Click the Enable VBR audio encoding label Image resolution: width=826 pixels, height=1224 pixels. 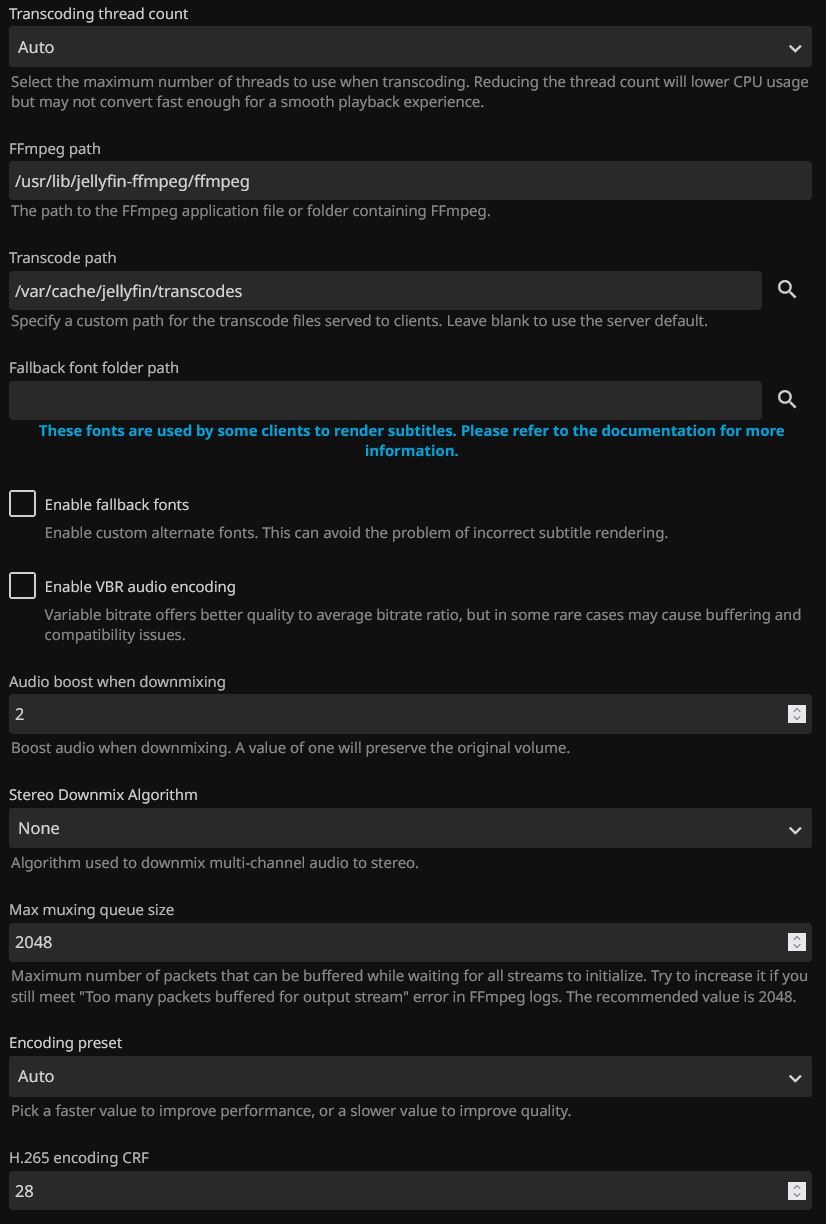140,587
